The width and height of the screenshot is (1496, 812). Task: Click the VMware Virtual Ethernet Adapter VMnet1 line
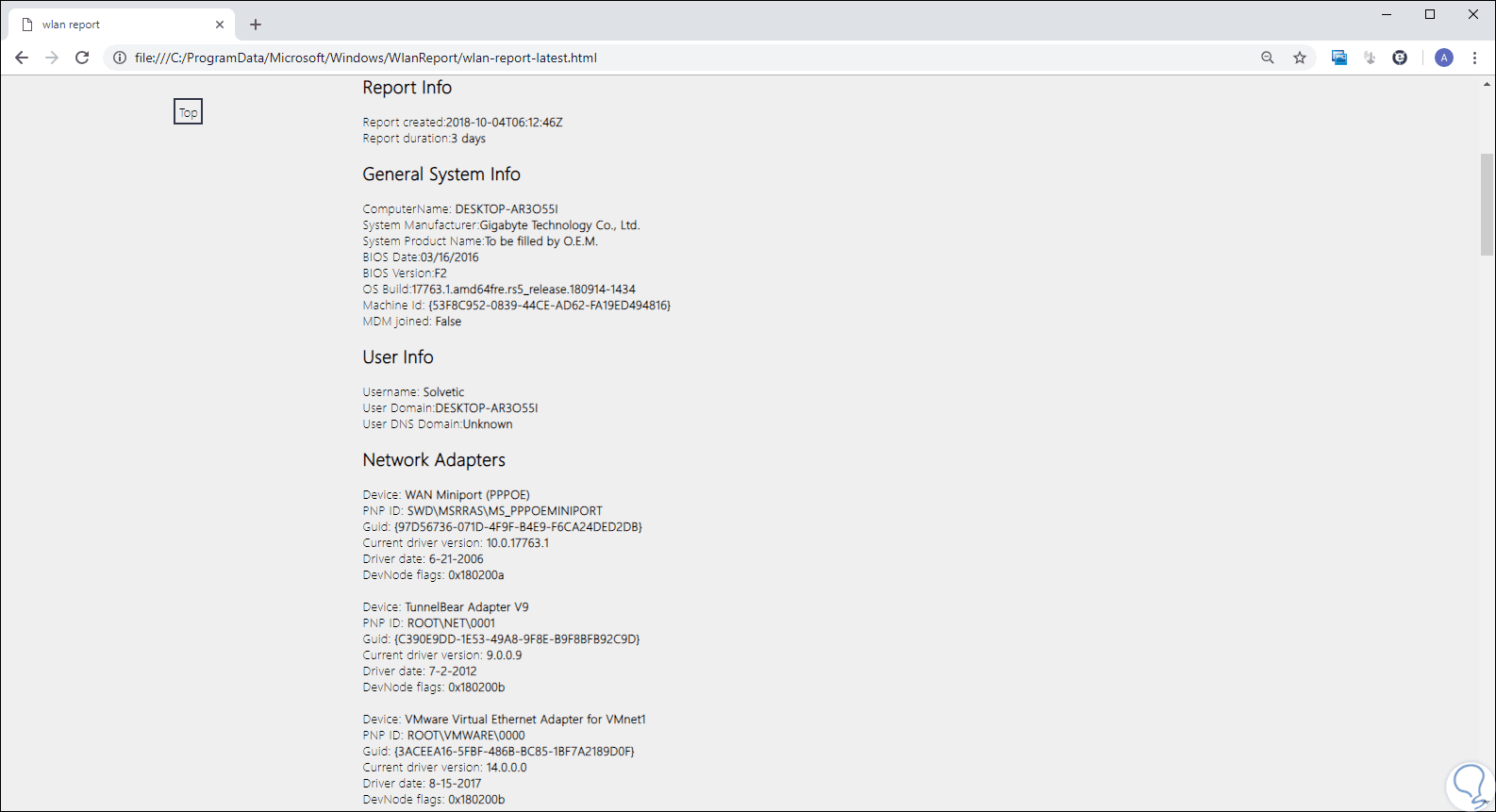505,720
